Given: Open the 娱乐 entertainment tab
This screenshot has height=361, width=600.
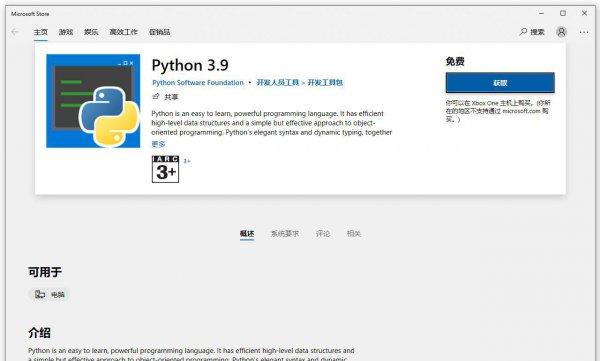Looking at the screenshot, I should [x=91, y=32].
